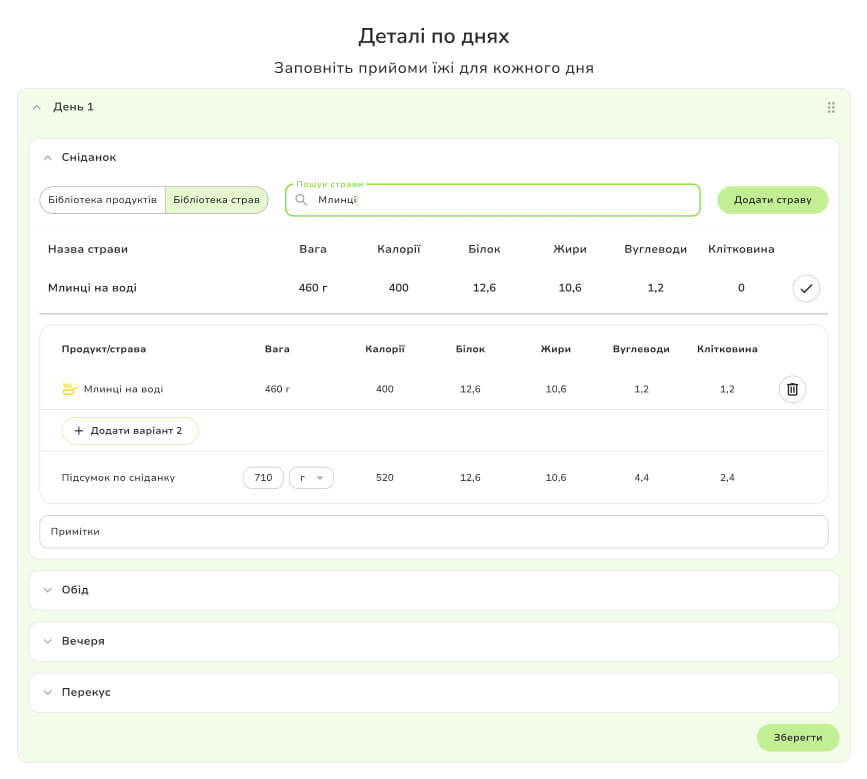867x779 pixels.
Task: Click the drag handle icon for День 1
Action: click(831, 108)
